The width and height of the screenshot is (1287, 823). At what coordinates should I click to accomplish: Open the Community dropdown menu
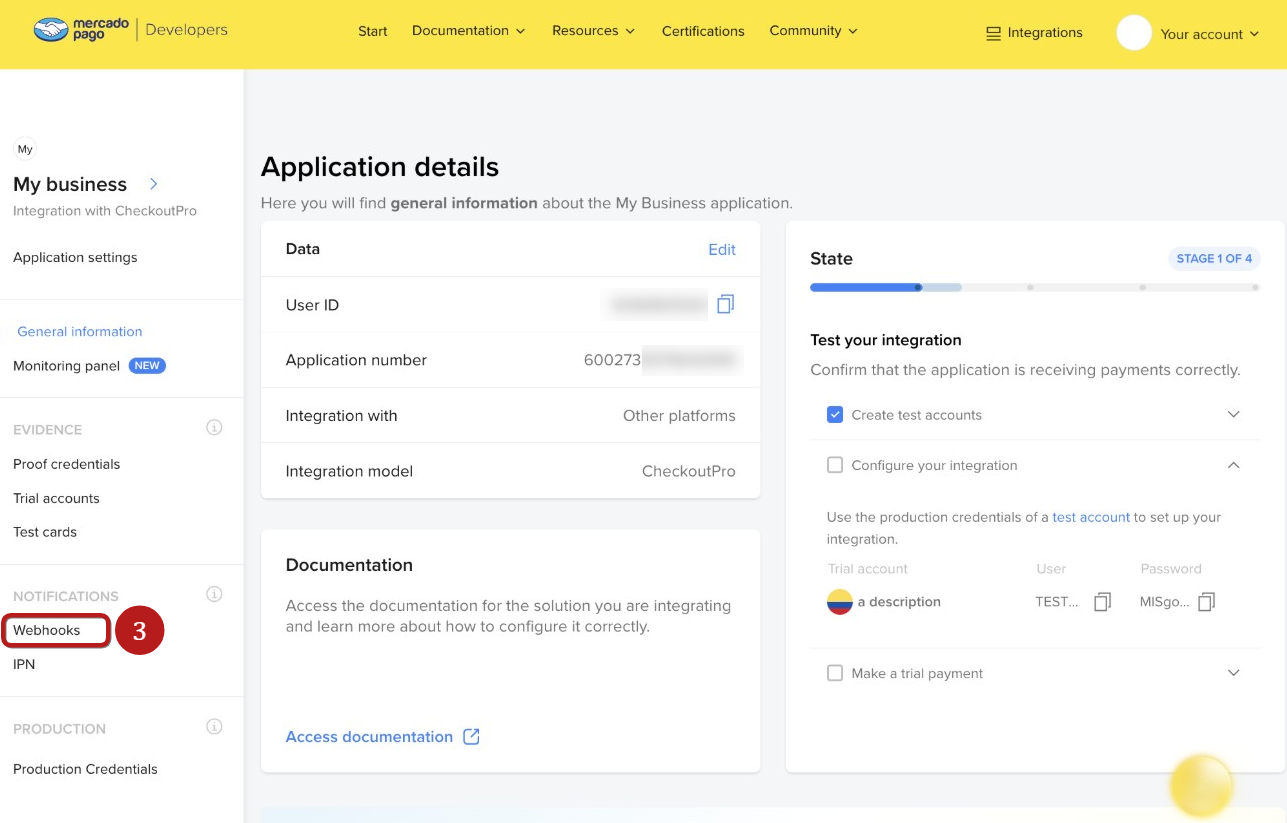814,31
